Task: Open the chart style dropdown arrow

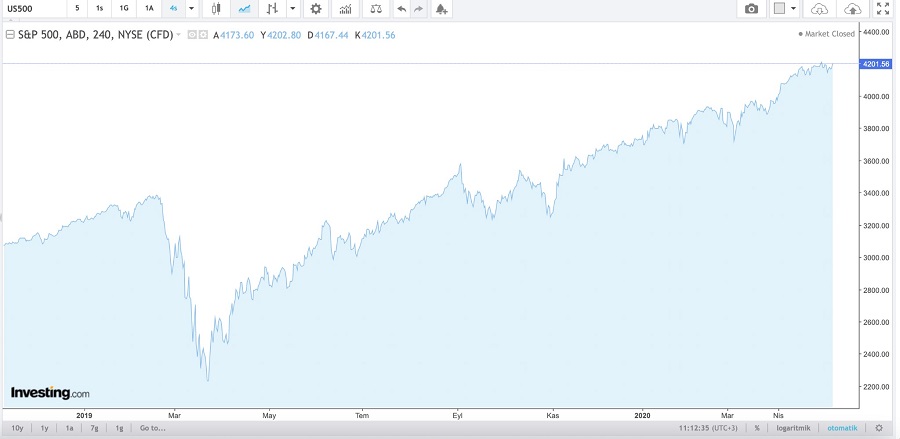Action: [x=293, y=9]
